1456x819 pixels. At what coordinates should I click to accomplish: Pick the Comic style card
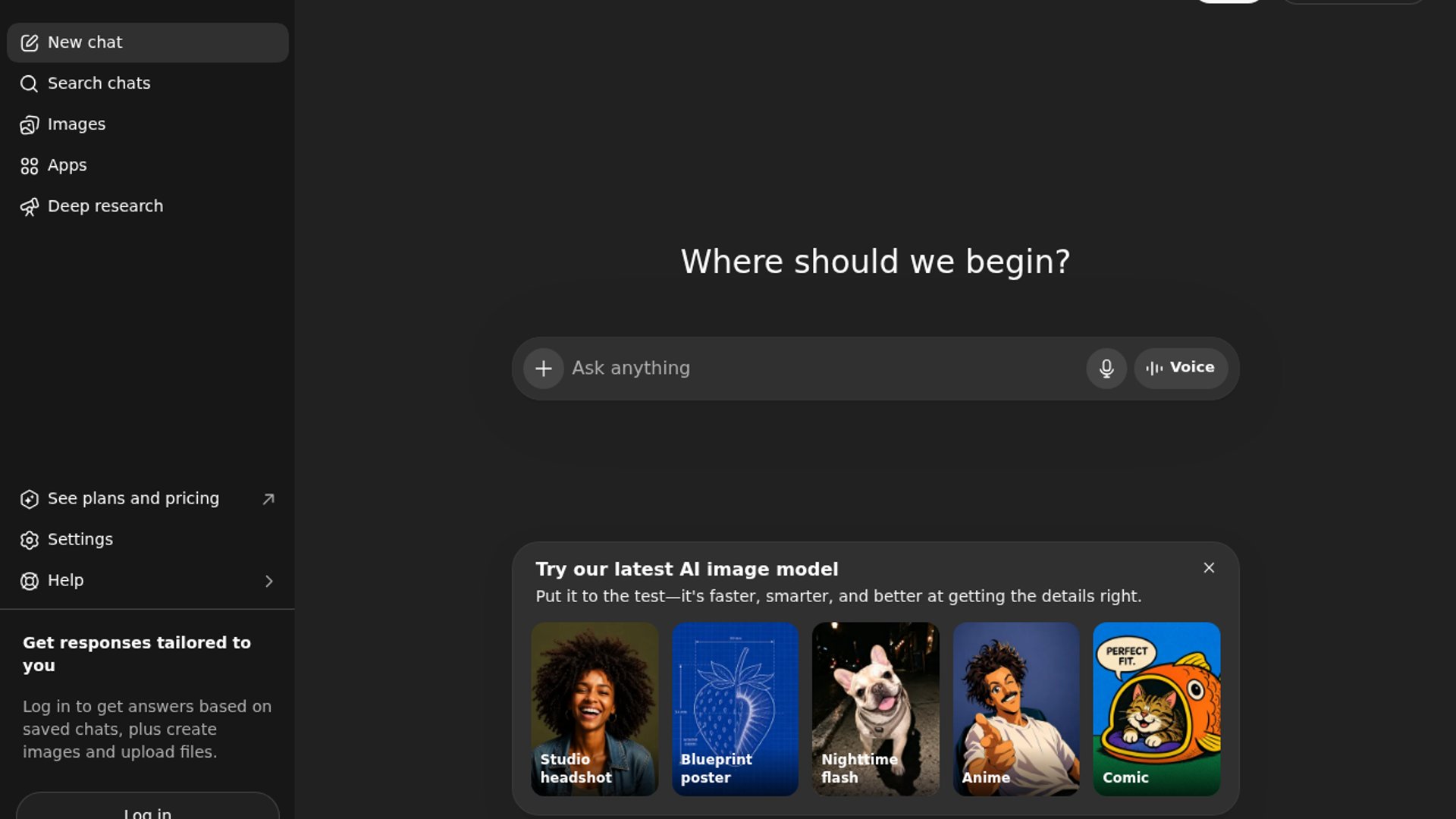pyautogui.click(x=1156, y=709)
